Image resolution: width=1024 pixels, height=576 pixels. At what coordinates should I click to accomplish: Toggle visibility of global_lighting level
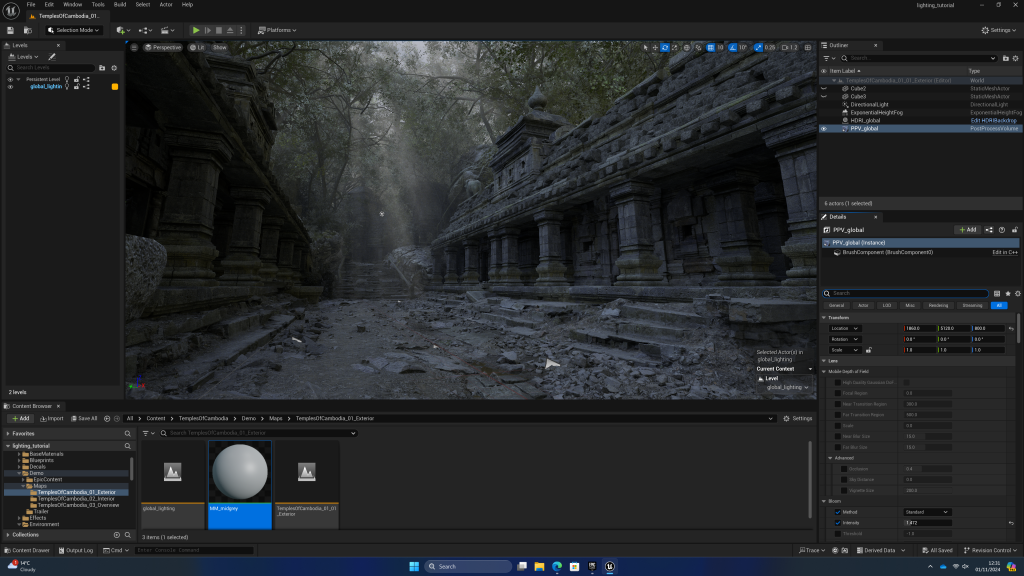pyautogui.click(x=10, y=86)
